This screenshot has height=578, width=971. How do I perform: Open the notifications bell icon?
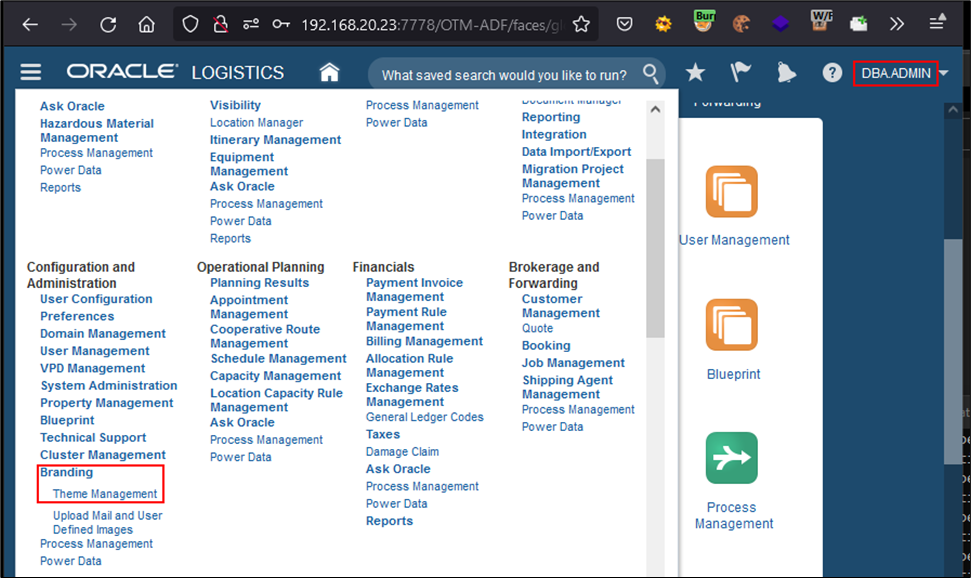pyautogui.click(x=786, y=72)
